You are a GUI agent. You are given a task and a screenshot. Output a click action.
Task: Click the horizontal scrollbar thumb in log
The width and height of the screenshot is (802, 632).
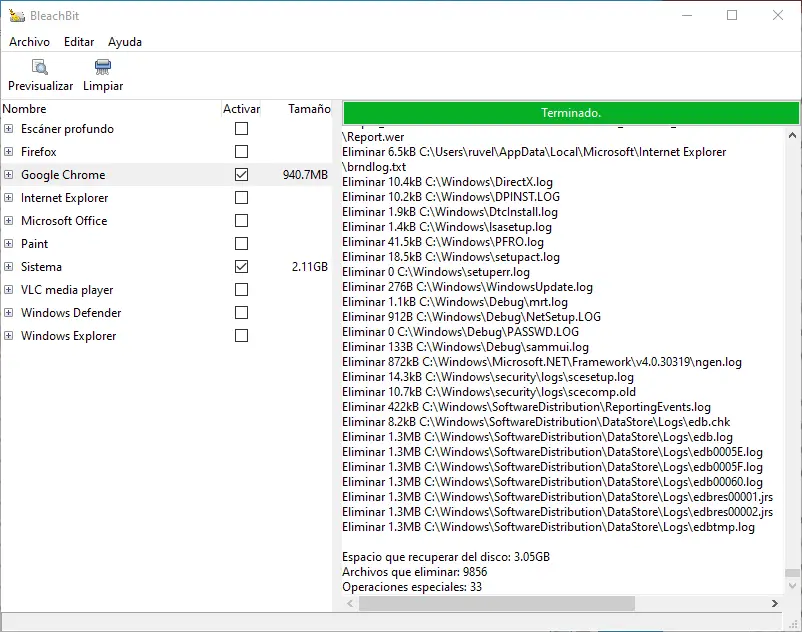[497, 603]
